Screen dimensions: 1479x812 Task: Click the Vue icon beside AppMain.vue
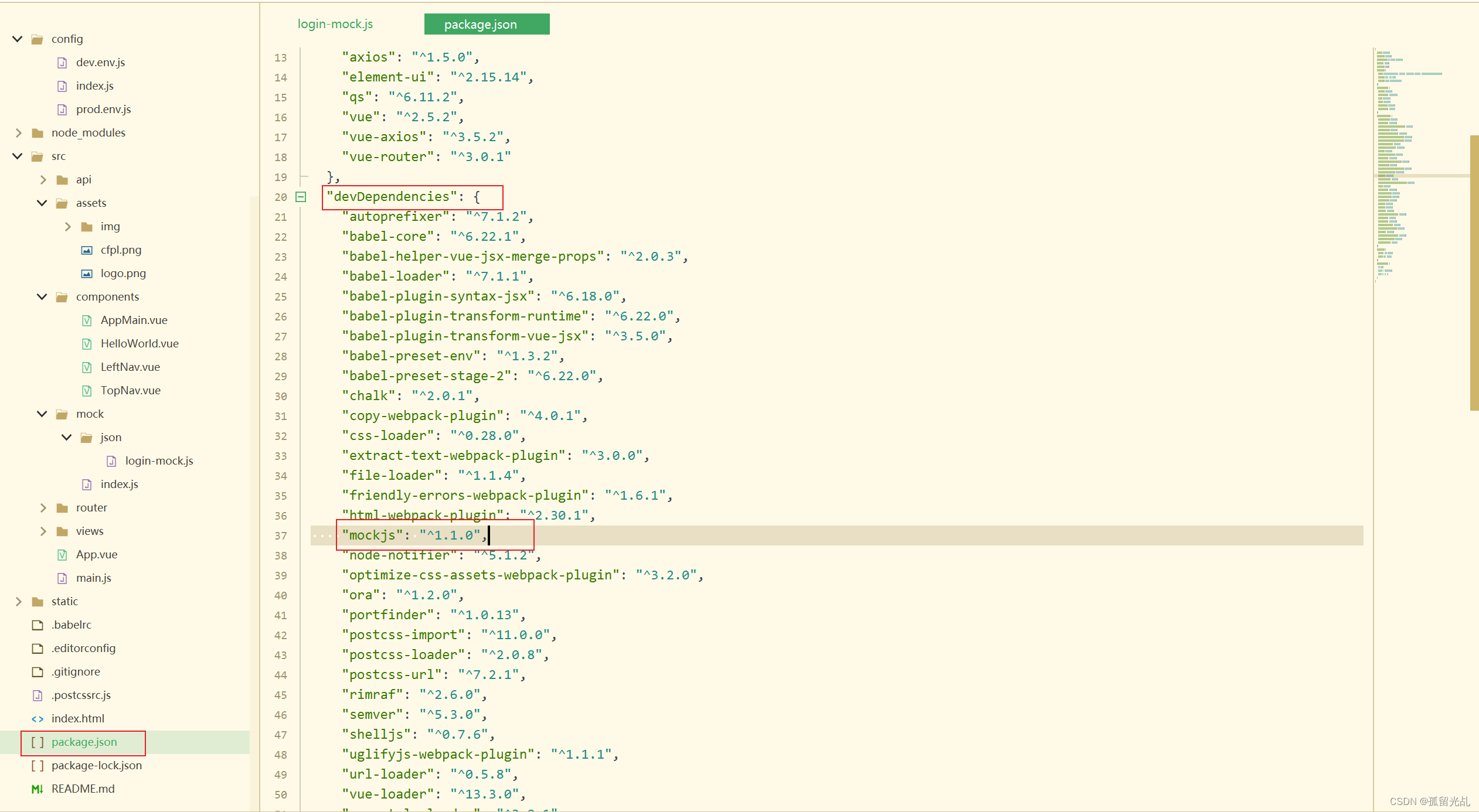tap(87, 320)
